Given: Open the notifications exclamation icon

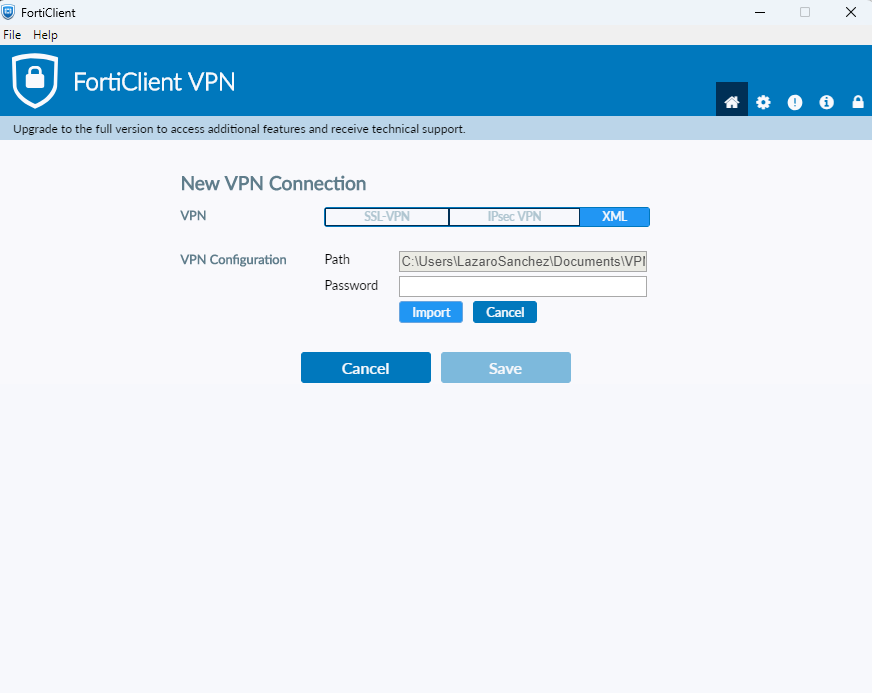Looking at the screenshot, I should tap(795, 102).
